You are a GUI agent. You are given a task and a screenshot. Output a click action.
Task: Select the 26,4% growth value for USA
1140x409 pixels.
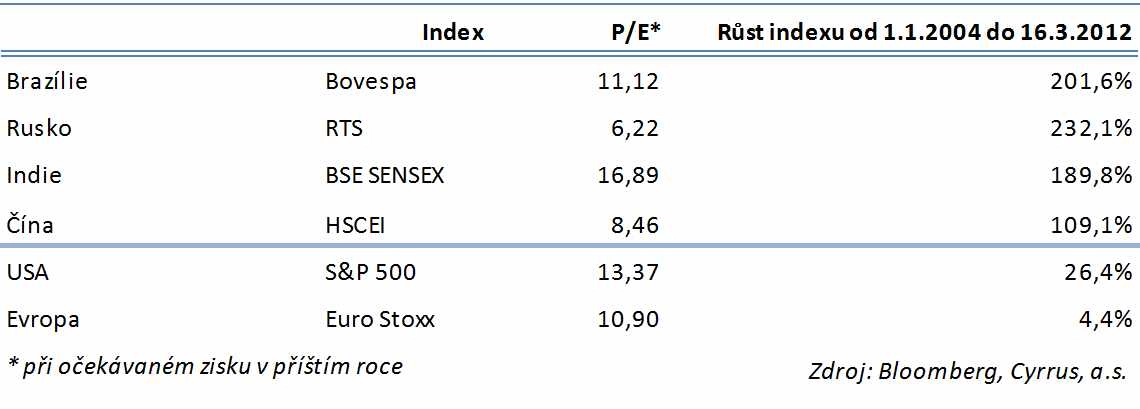click(x=1102, y=273)
